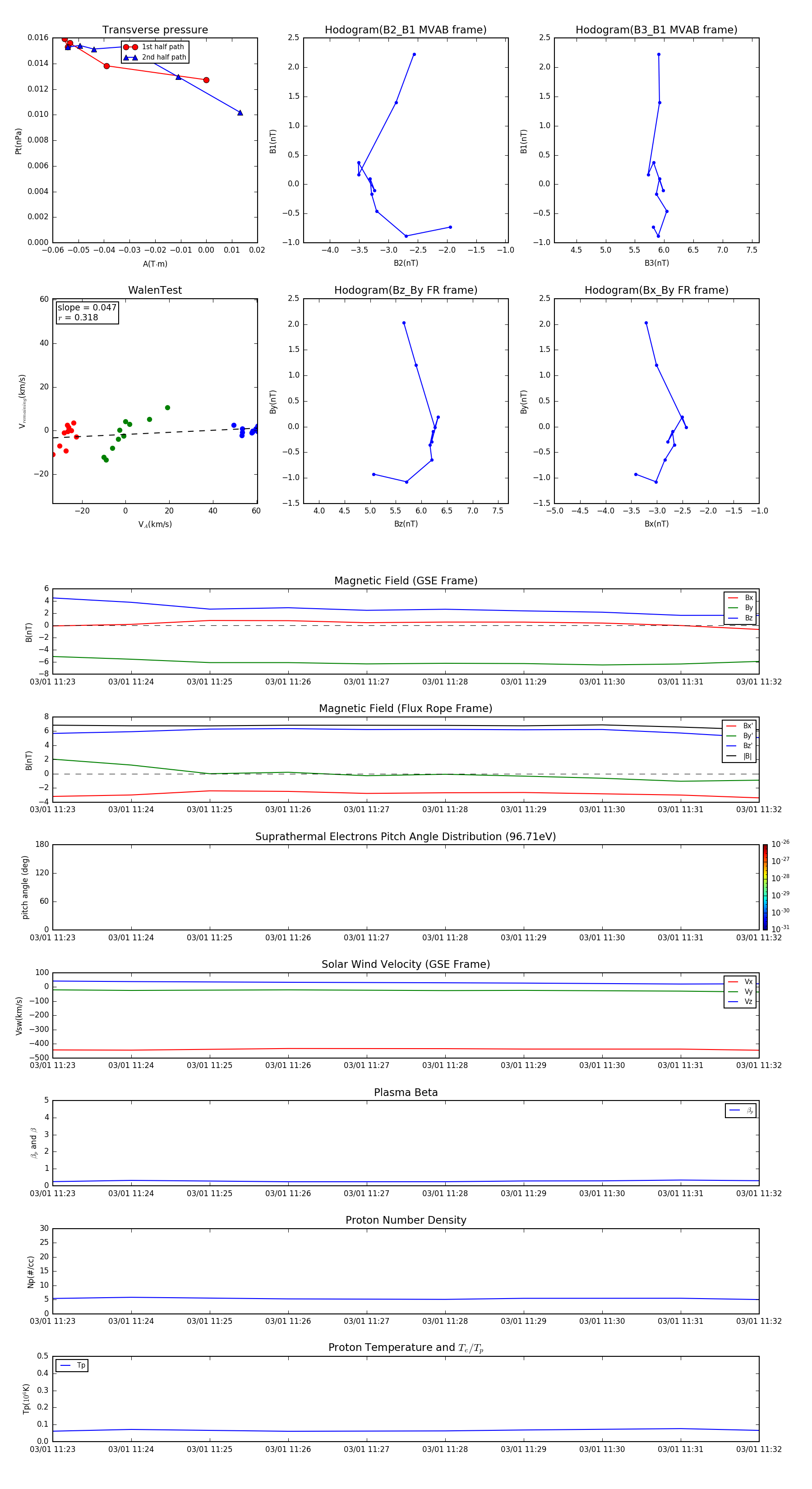
Task: Click the "Hodogram(Bx_By FR frame)" title
Action: point(656,290)
